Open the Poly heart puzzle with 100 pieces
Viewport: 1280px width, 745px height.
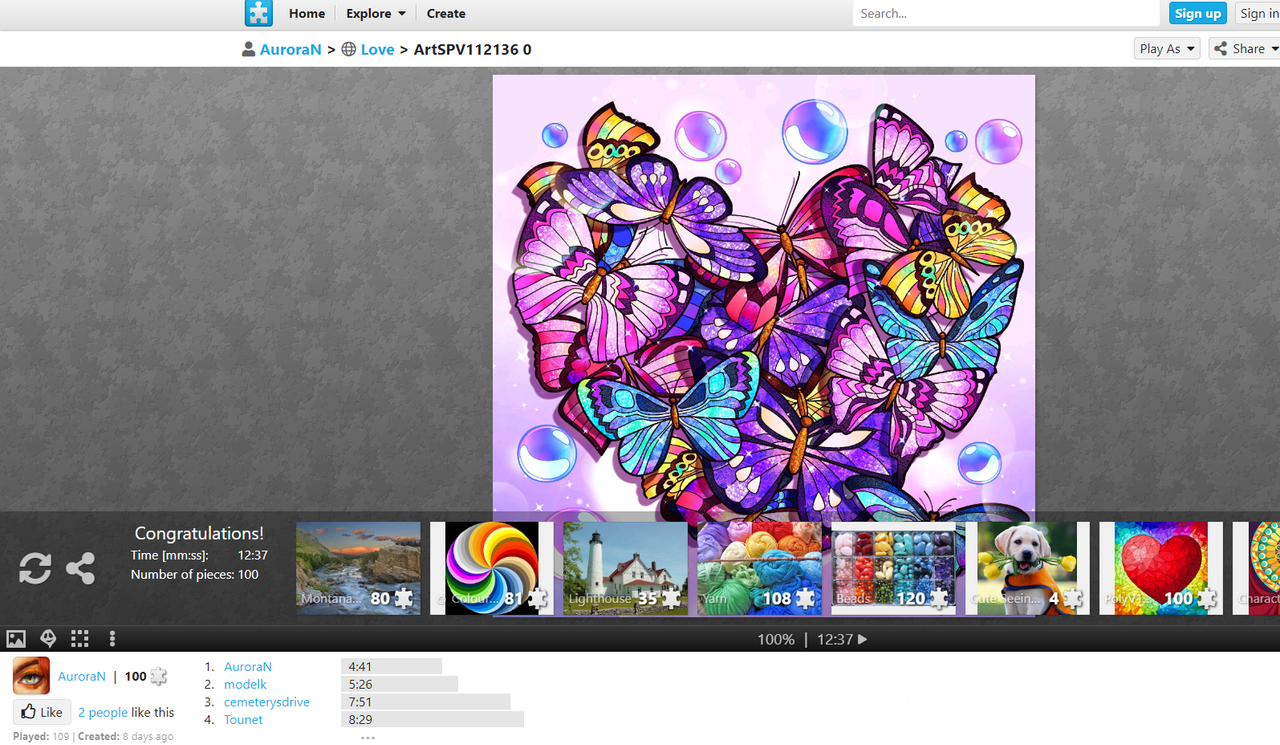point(1161,568)
